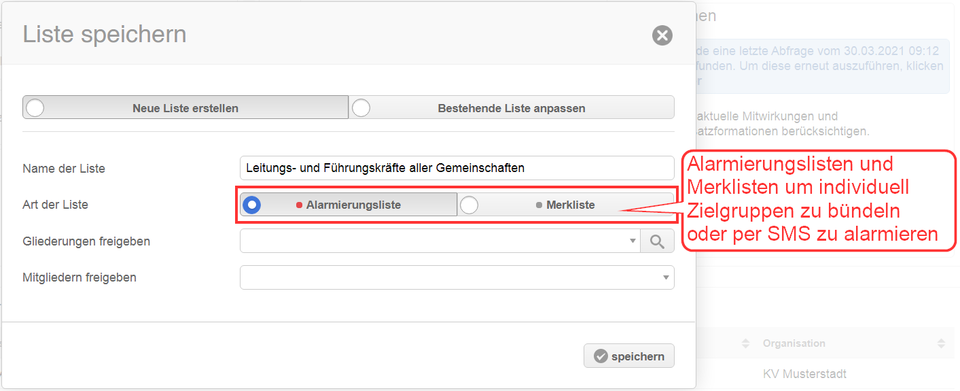Click the checkmark icon on speichern

(600, 356)
